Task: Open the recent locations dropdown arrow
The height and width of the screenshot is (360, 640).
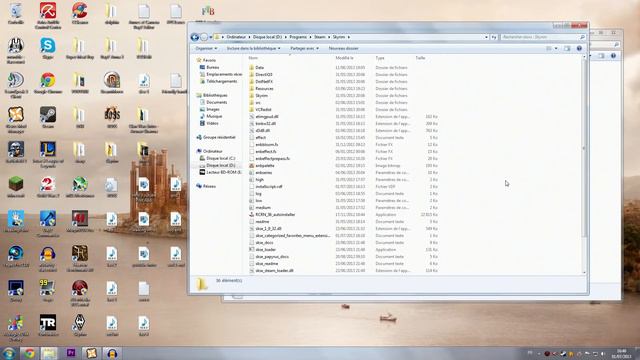Action: (211, 37)
